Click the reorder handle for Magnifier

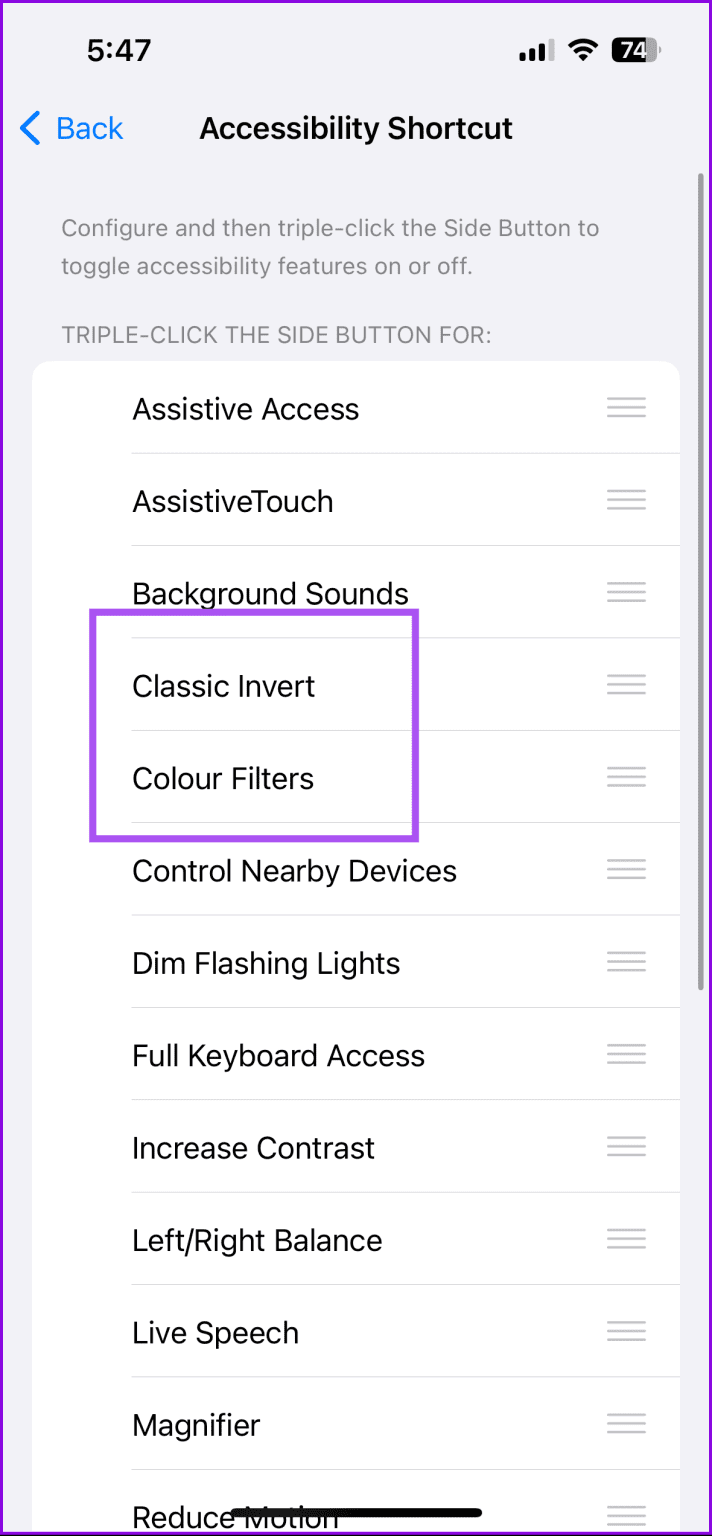point(626,1423)
